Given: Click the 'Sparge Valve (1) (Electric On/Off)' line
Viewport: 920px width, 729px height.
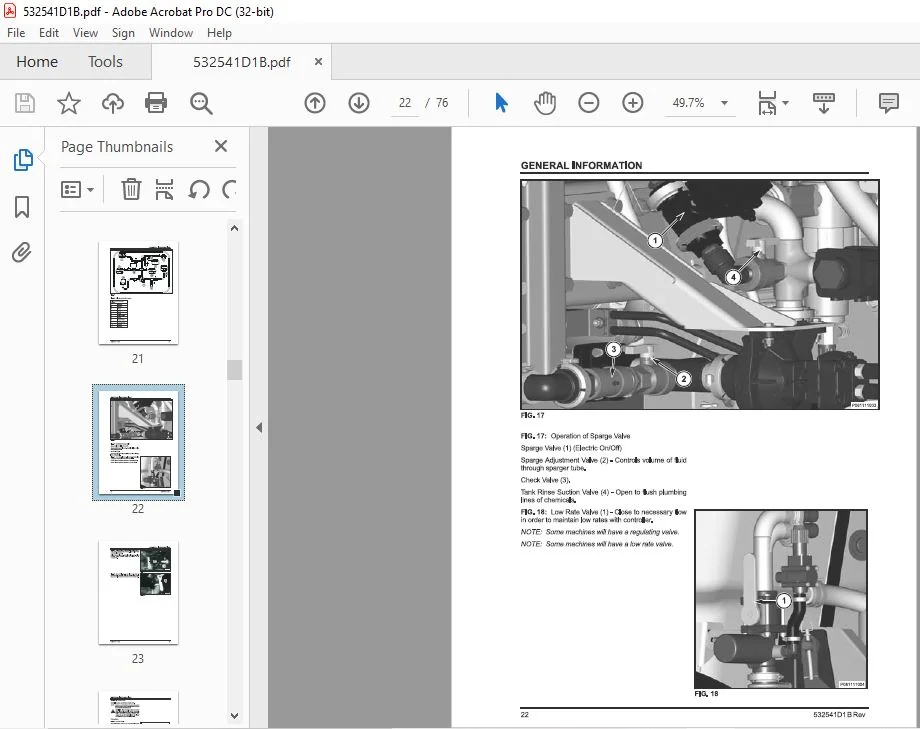Looking at the screenshot, I should [571, 448].
